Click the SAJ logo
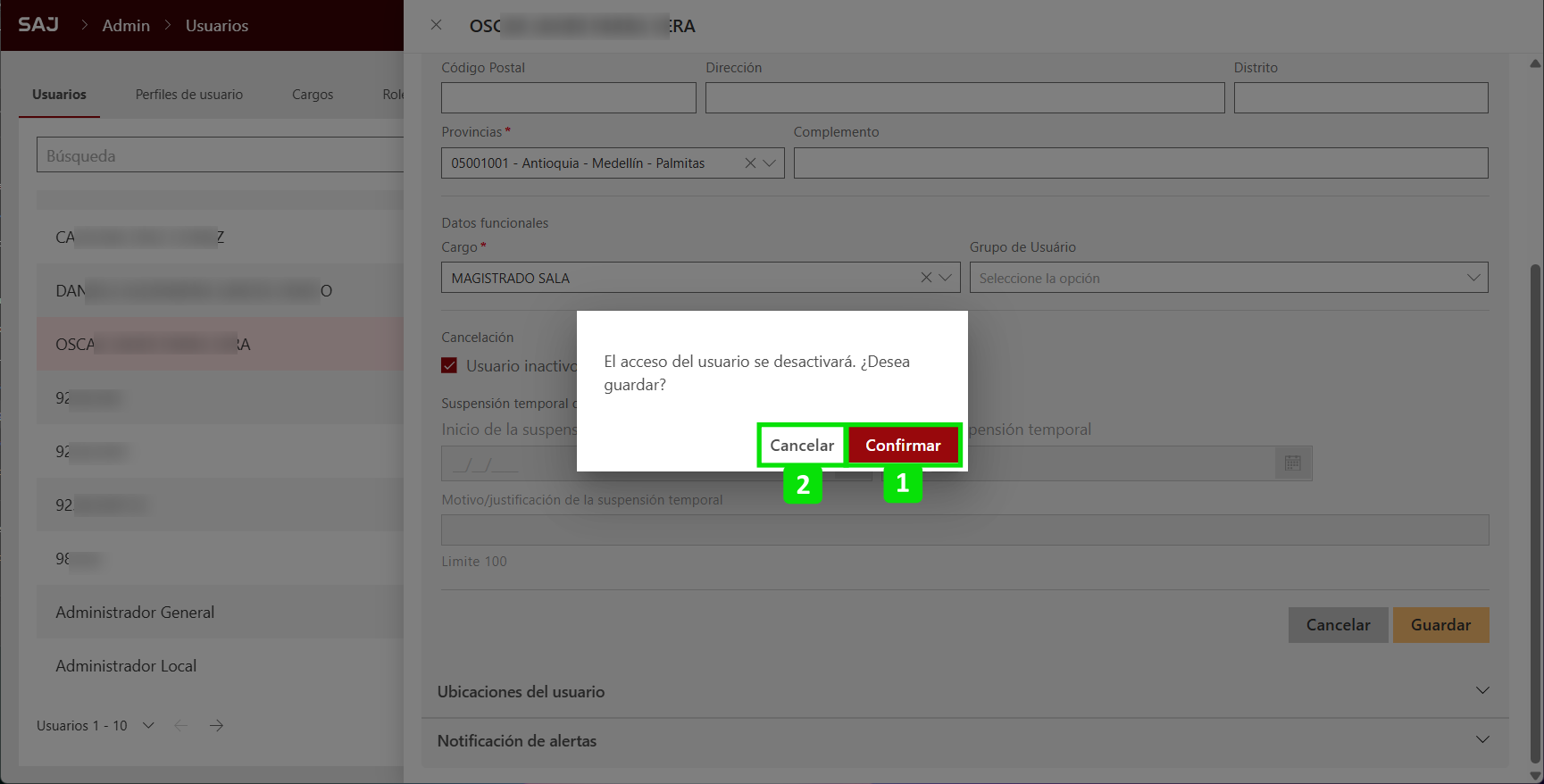This screenshot has width=1544, height=784. tap(38, 25)
